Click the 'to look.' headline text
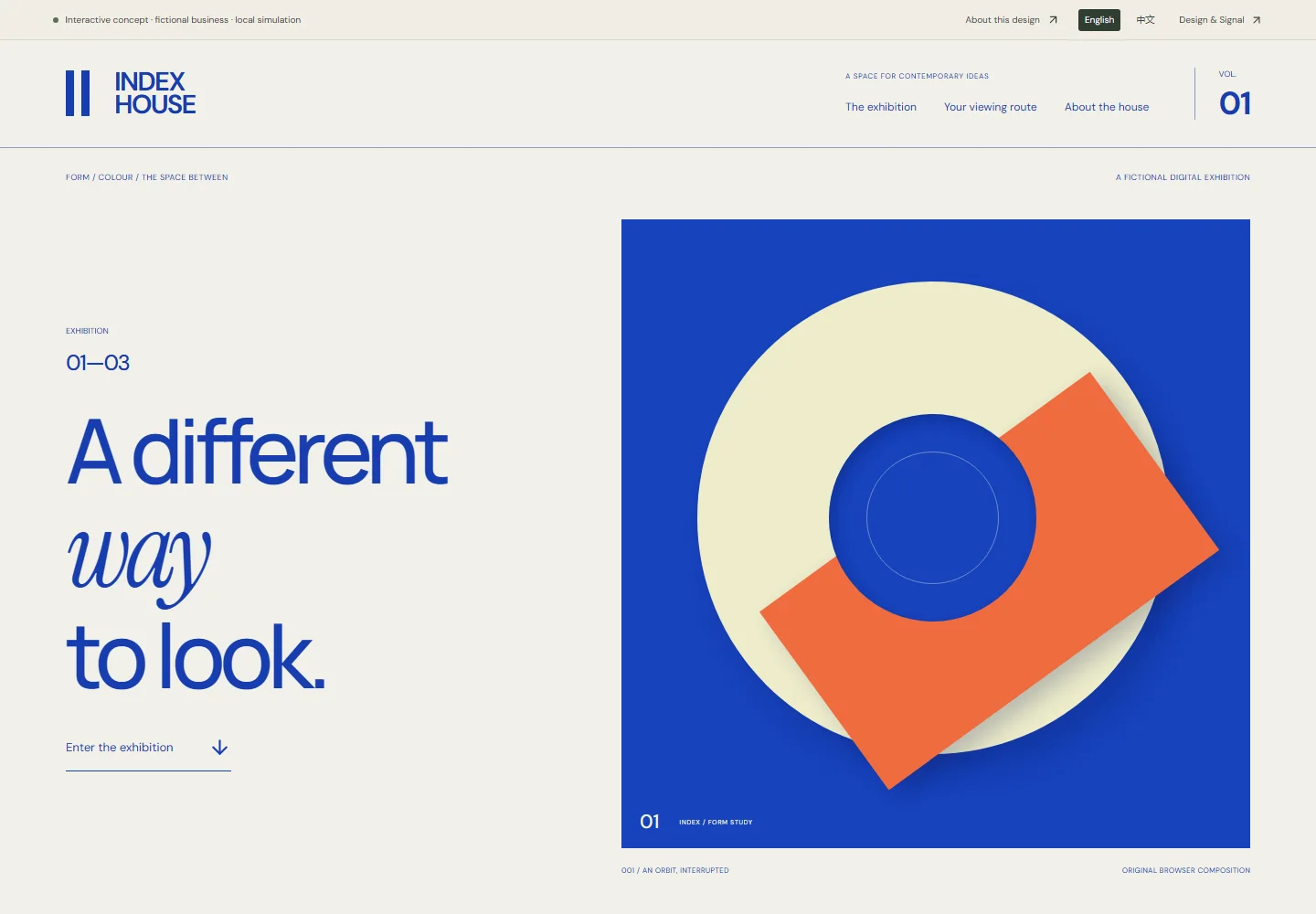 (x=196, y=656)
